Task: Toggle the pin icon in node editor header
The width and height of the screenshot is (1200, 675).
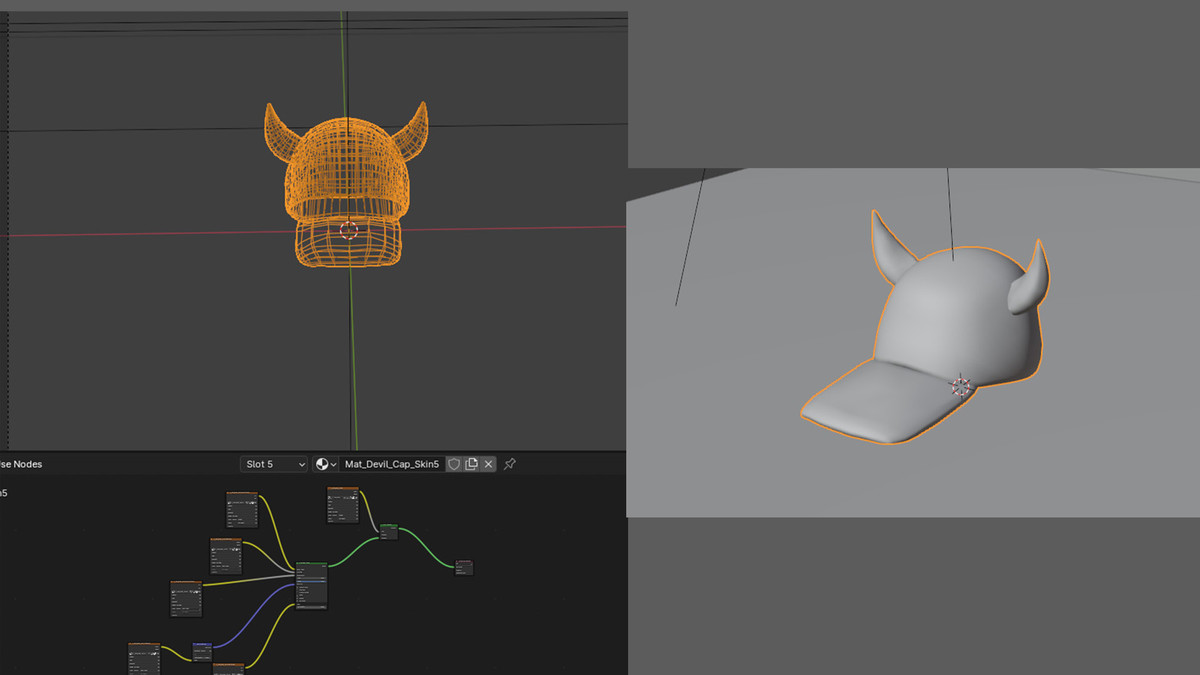Action: [x=510, y=464]
